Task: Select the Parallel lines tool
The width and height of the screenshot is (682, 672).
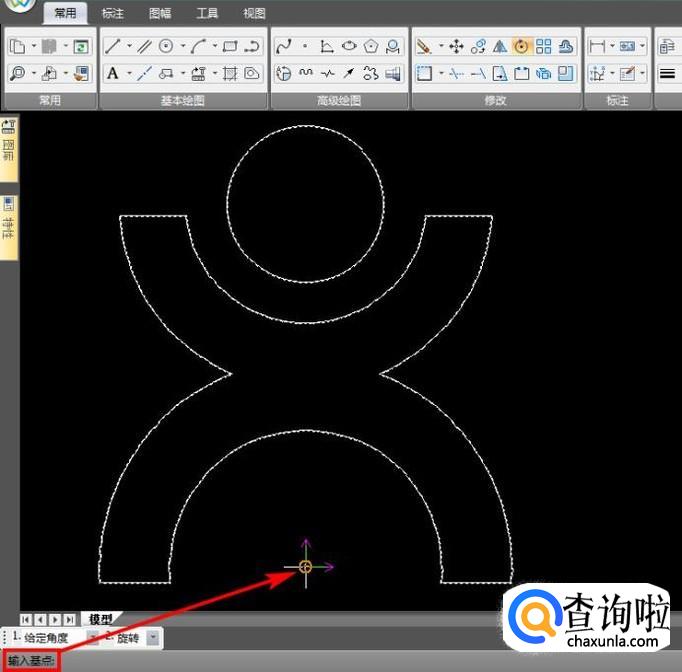Action: (144, 47)
